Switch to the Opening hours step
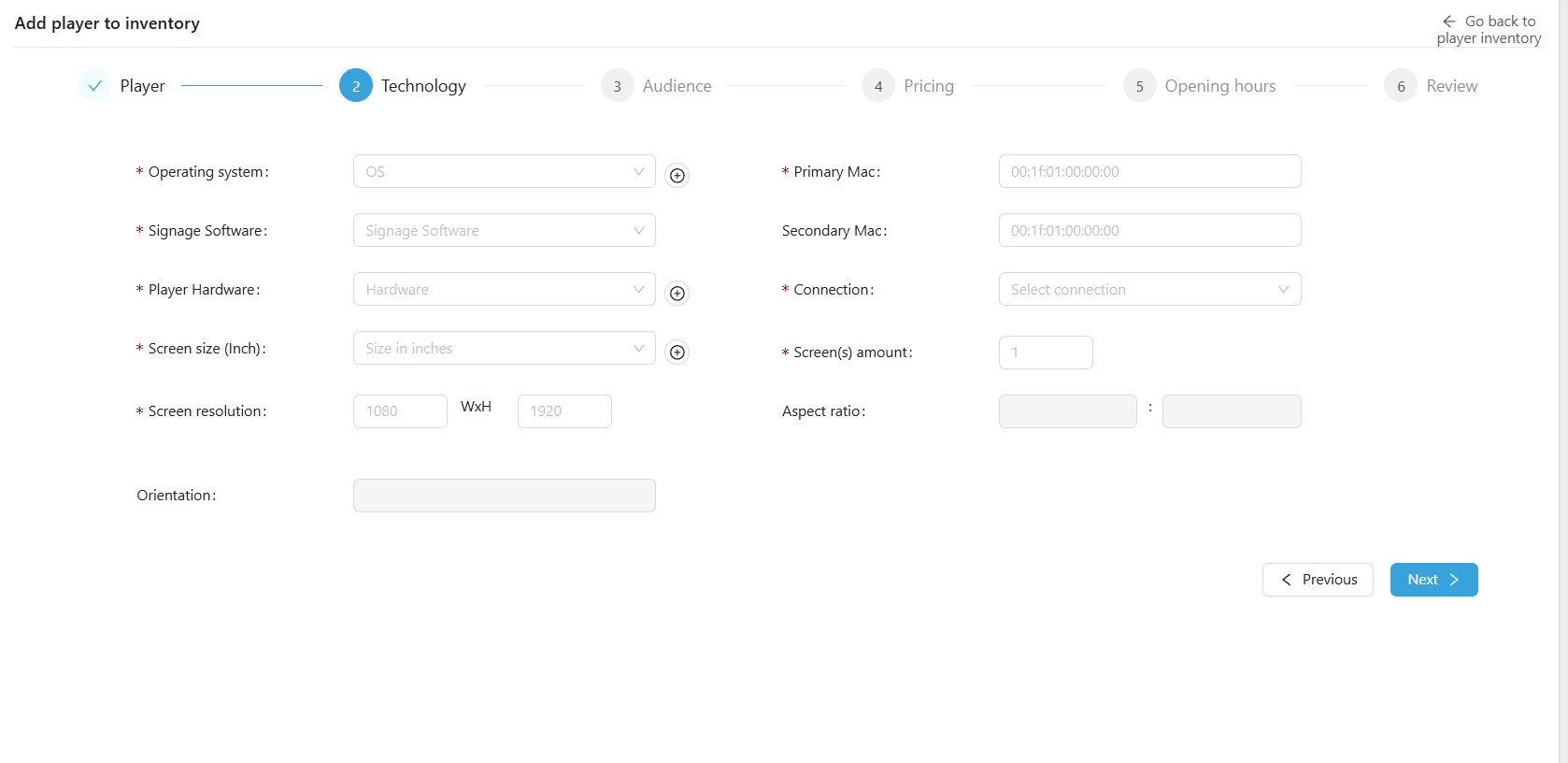 click(x=1219, y=86)
